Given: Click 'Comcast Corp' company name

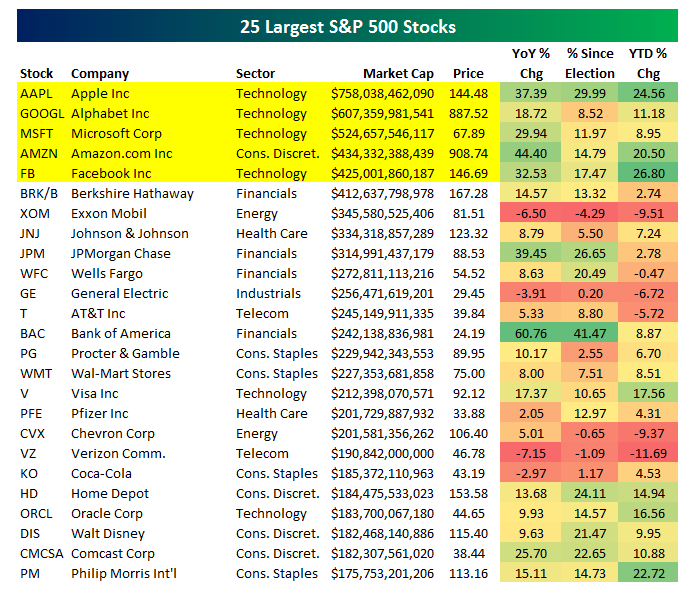Looking at the screenshot, I should pos(113,554).
